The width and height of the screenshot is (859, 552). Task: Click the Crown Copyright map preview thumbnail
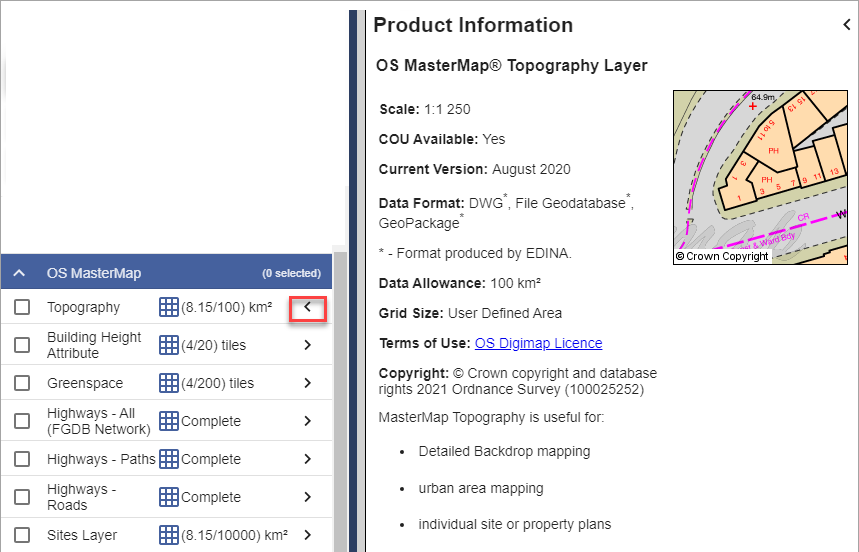click(x=760, y=177)
